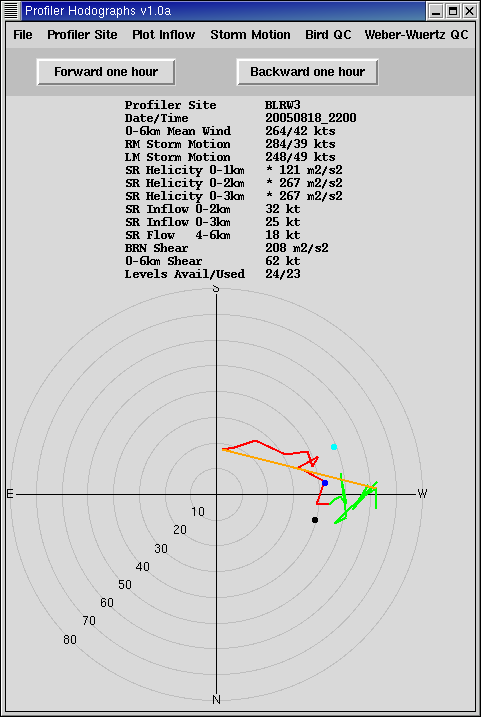Click the W axis label
The width and height of the screenshot is (481, 717).
click(x=422, y=494)
